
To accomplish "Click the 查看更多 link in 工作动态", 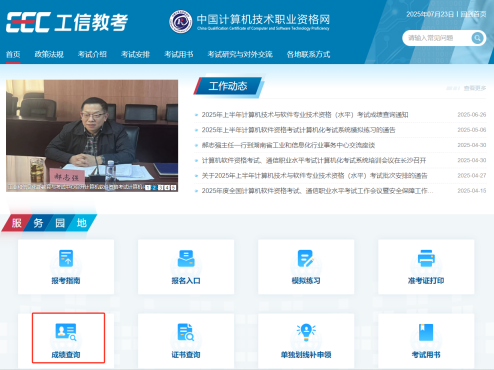I will point(475,88).
